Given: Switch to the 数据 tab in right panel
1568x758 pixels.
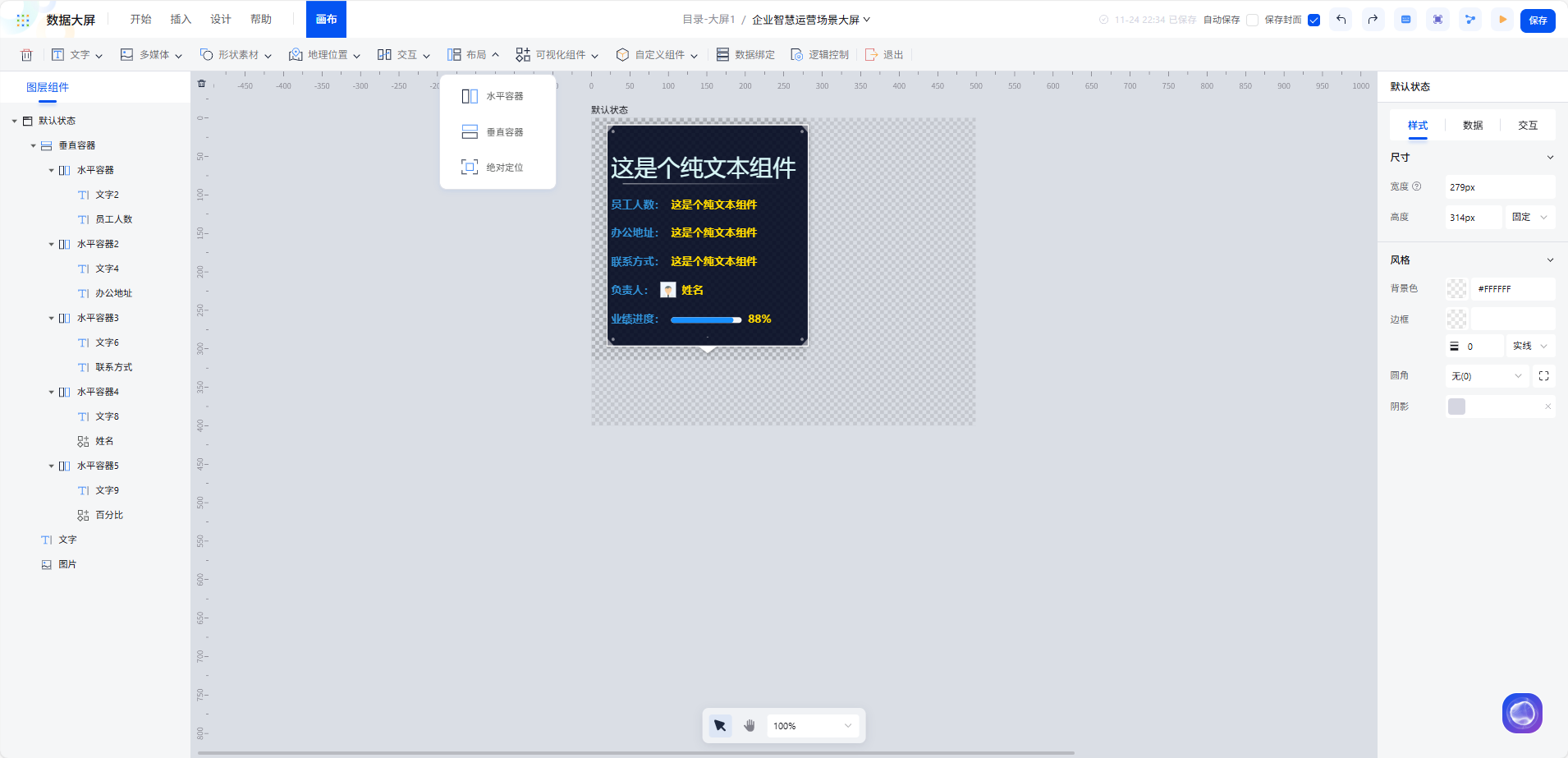Looking at the screenshot, I should [1470, 125].
